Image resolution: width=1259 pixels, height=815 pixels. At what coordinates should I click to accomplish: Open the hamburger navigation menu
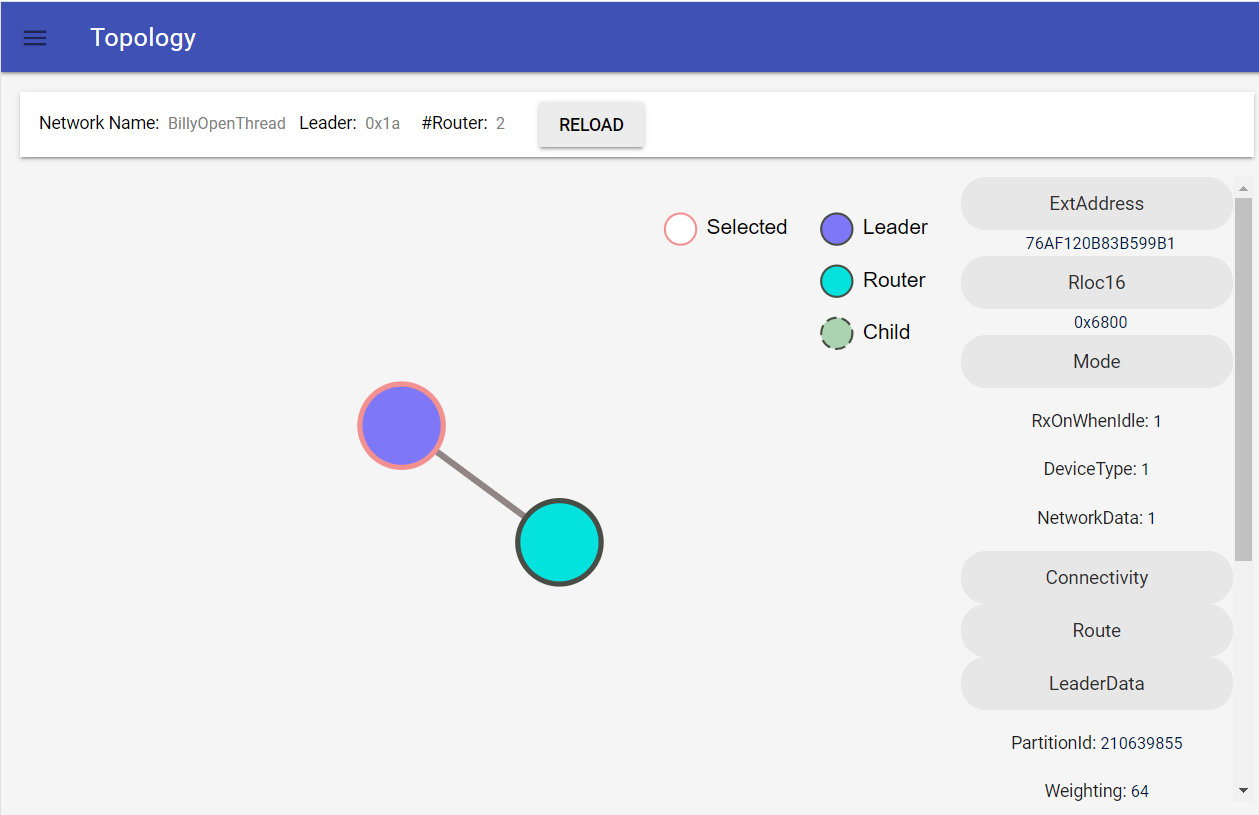coord(35,38)
